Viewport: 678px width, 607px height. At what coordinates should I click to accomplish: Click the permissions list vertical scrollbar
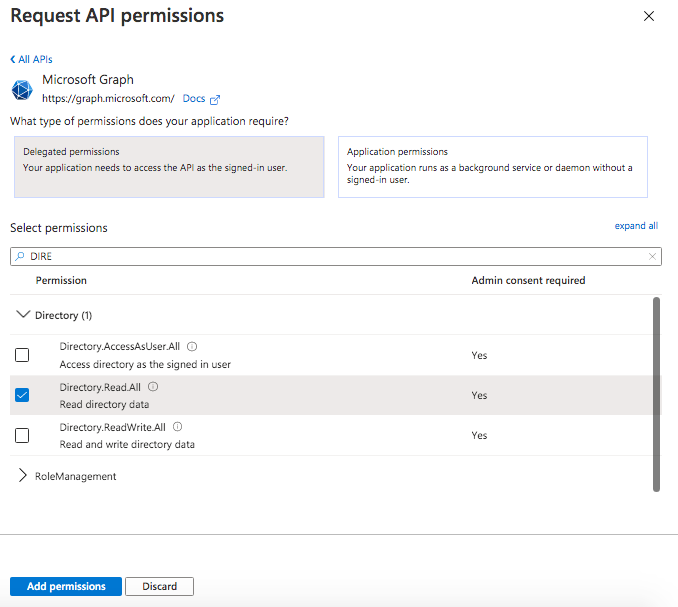click(656, 394)
